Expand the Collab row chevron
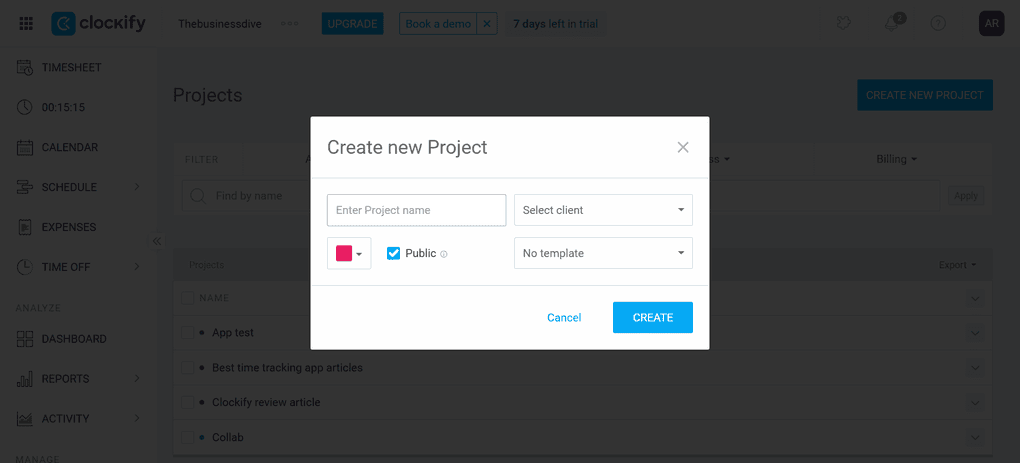Screen dimensions: 1020x463 tap(974, 438)
